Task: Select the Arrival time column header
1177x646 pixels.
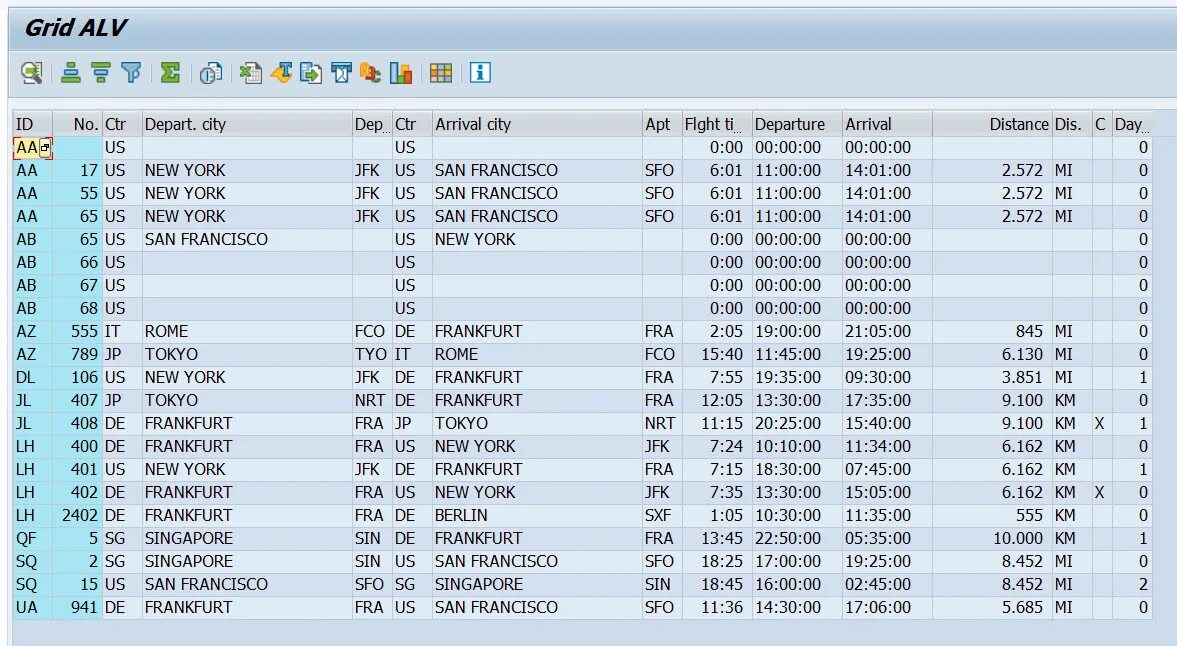Action: tap(887, 125)
